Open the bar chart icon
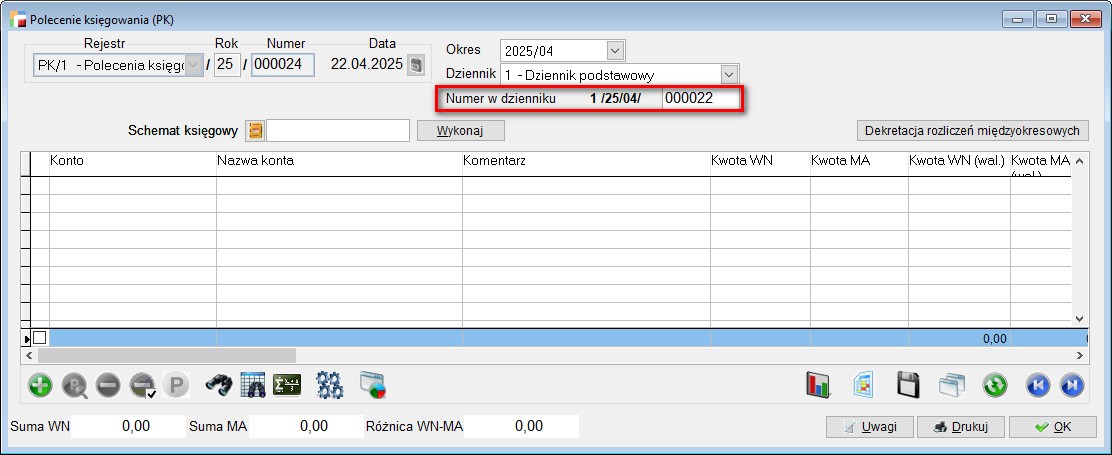This screenshot has height=455, width=1112. click(x=819, y=385)
